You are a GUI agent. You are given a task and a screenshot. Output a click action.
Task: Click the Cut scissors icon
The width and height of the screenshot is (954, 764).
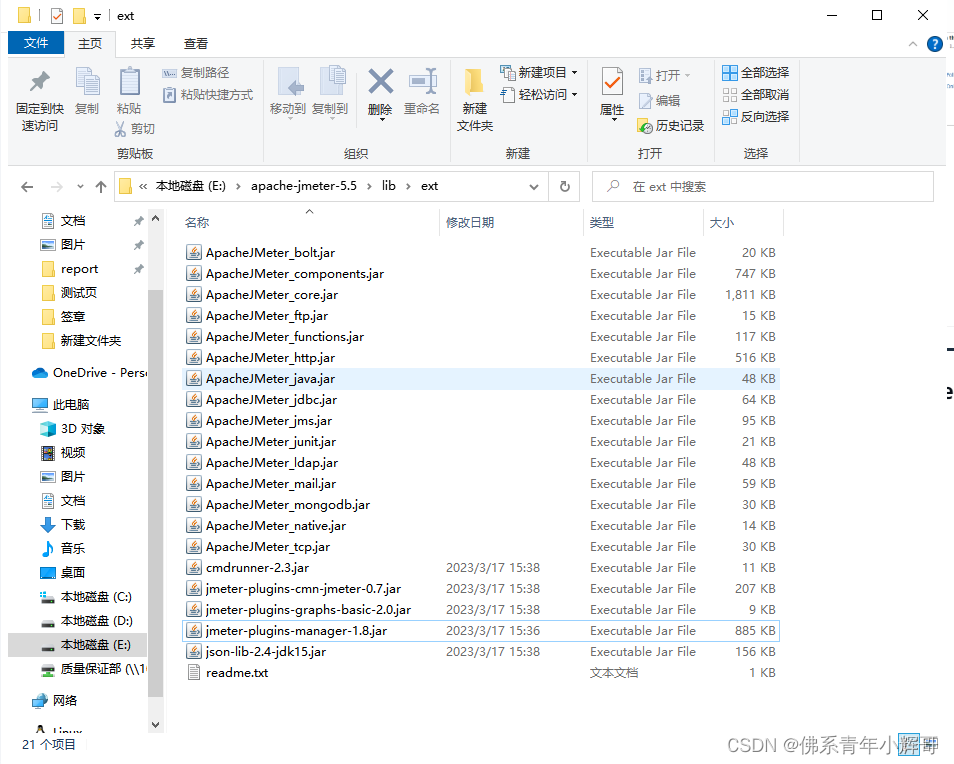(x=120, y=128)
